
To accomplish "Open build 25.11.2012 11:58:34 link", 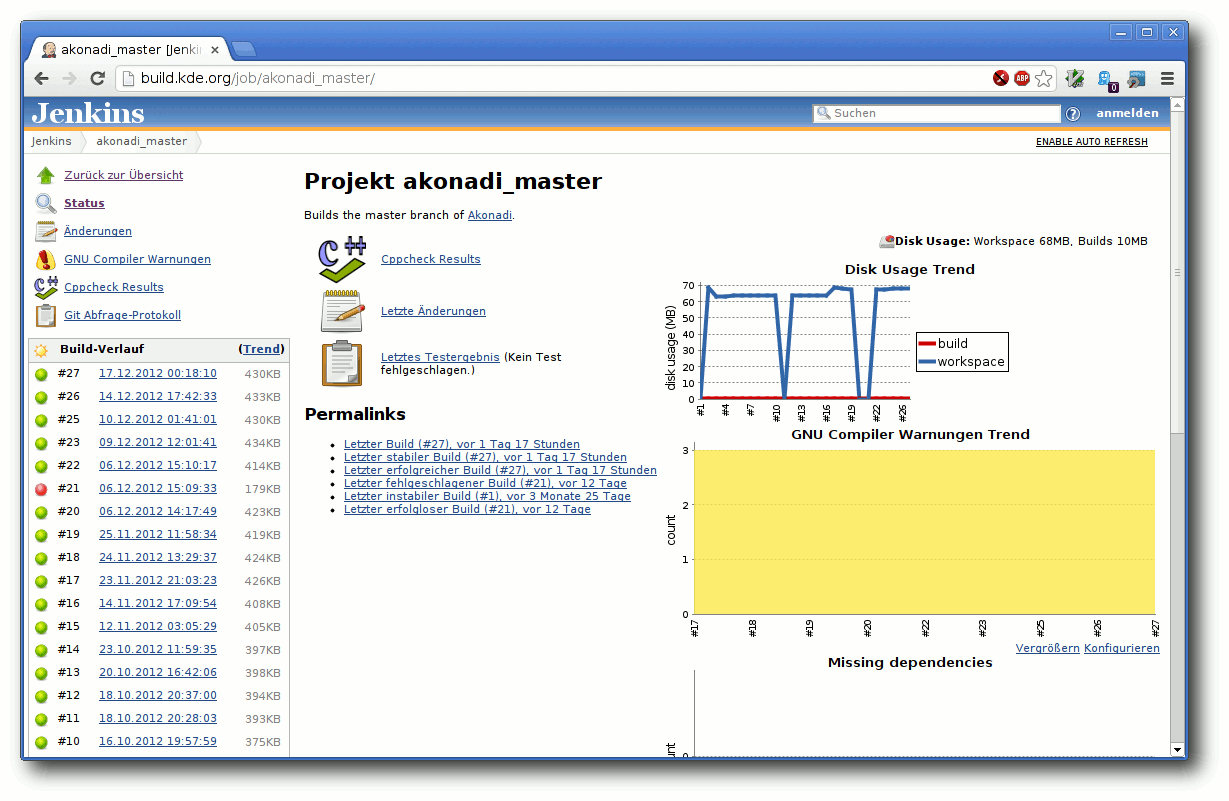I will [158, 534].
